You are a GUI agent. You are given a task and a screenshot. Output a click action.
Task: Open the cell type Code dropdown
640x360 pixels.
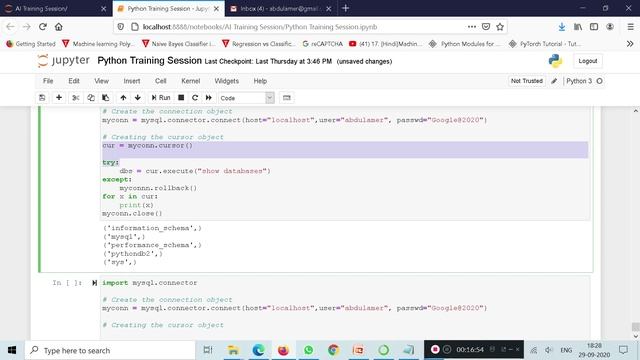tap(246, 98)
